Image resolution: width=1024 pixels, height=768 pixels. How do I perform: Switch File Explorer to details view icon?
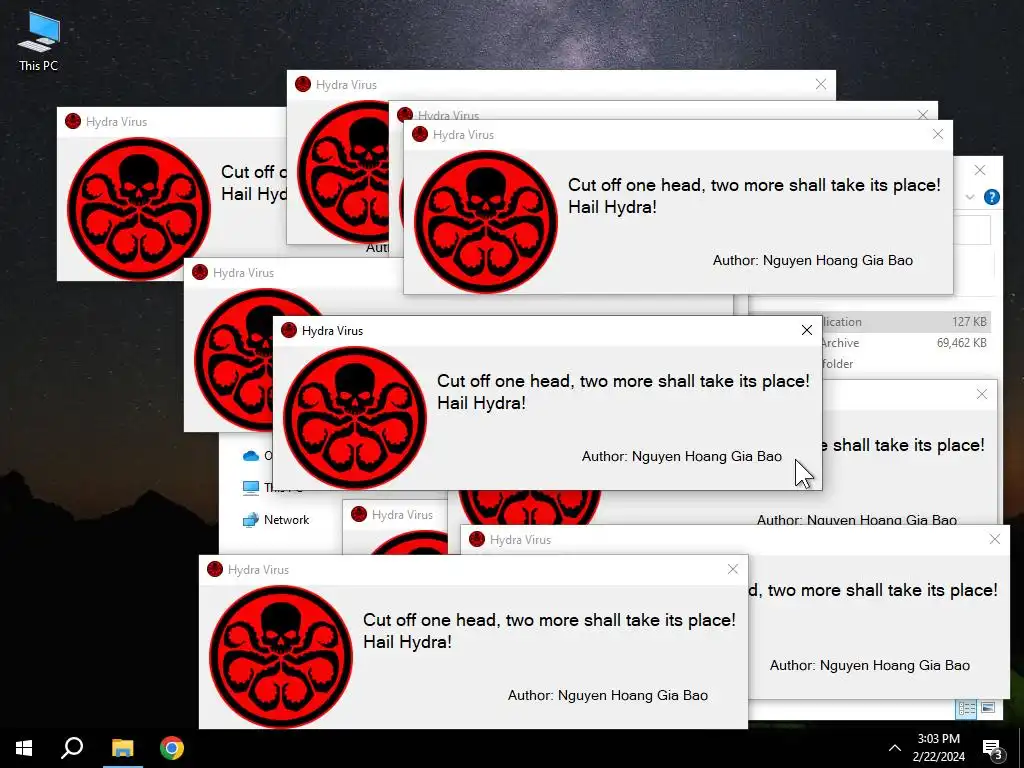pos(967,708)
